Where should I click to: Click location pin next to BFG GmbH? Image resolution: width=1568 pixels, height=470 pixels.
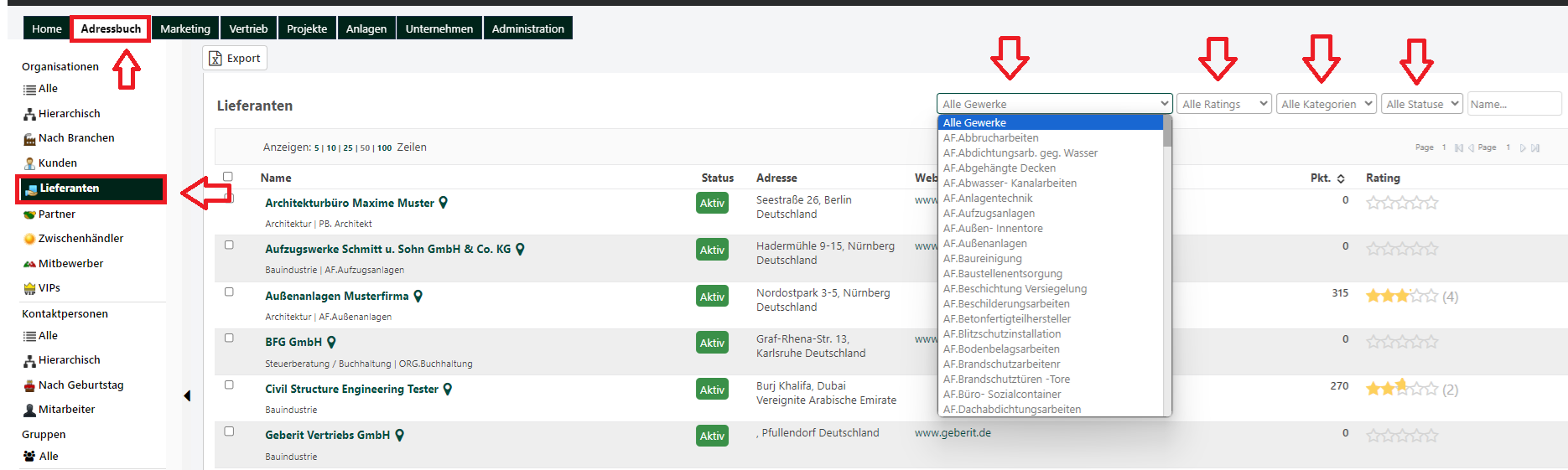[x=331, y=342]
